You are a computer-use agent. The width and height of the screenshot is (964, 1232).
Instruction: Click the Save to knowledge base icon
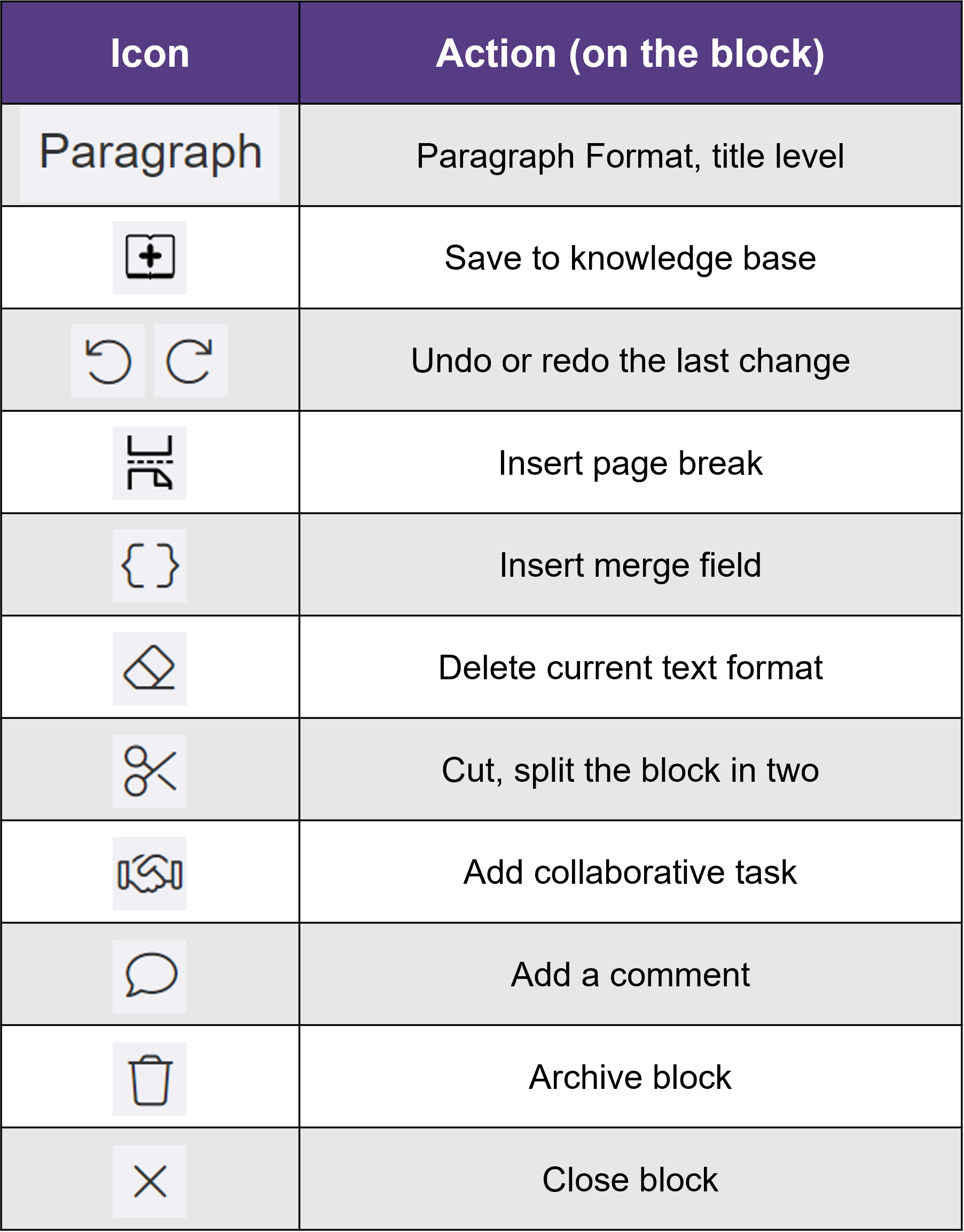(x=150, y=257)
